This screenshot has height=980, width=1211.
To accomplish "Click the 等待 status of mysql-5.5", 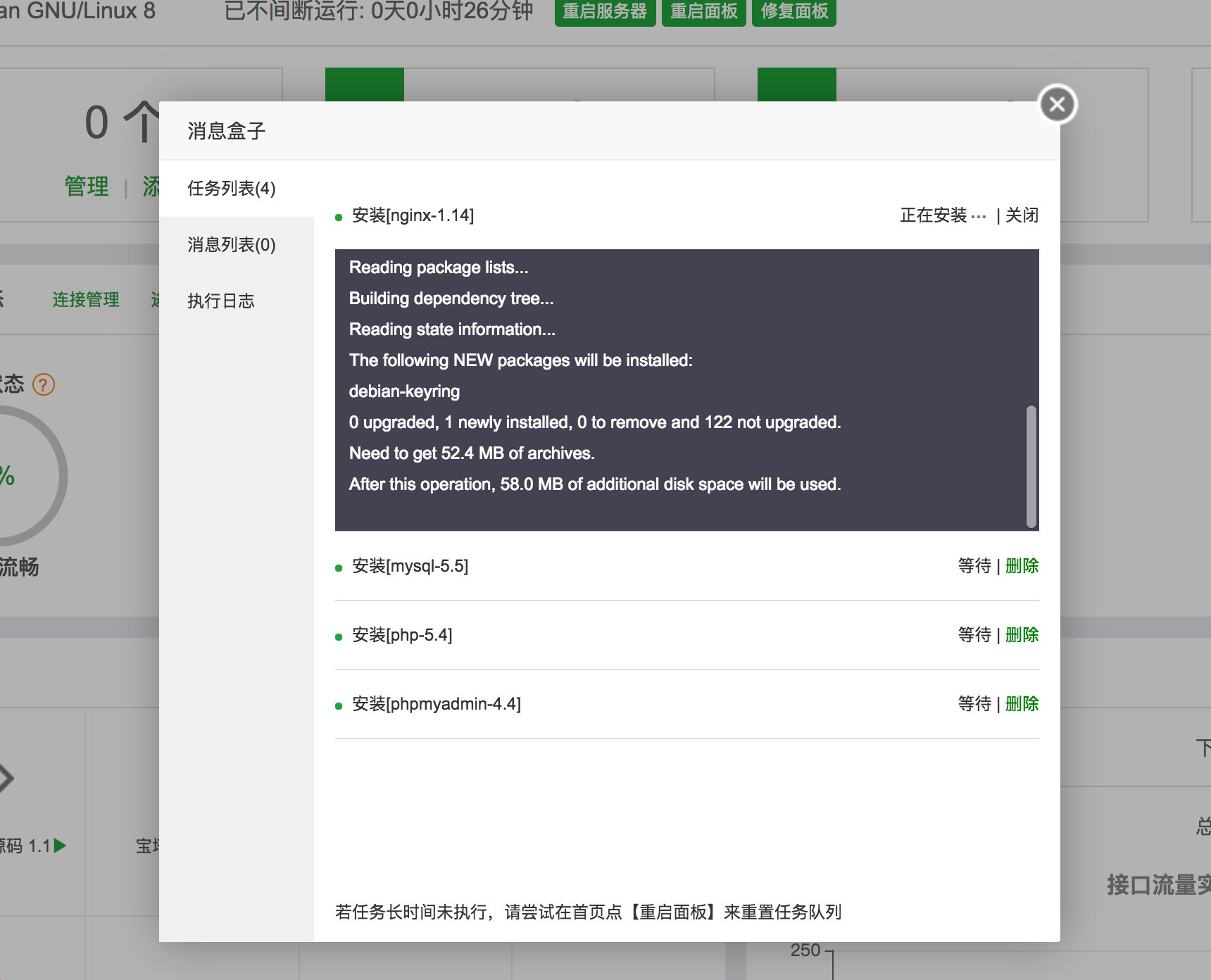I will click(x=974, y=566).
